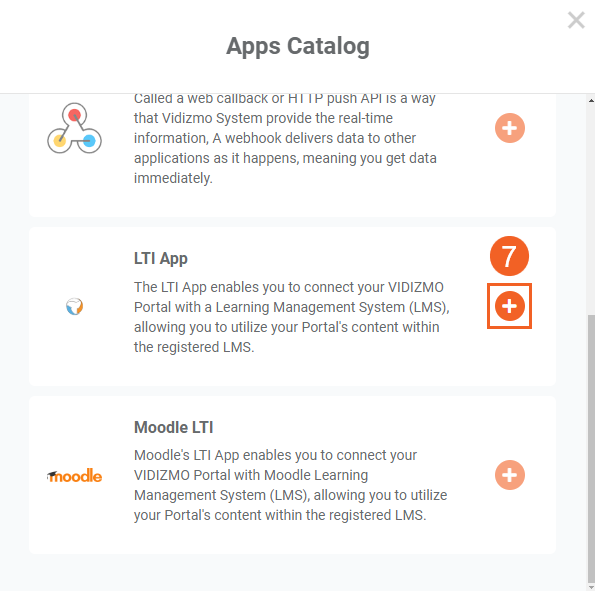Click the LTI App description text
The image size is (595, 591).
(292, 317)
